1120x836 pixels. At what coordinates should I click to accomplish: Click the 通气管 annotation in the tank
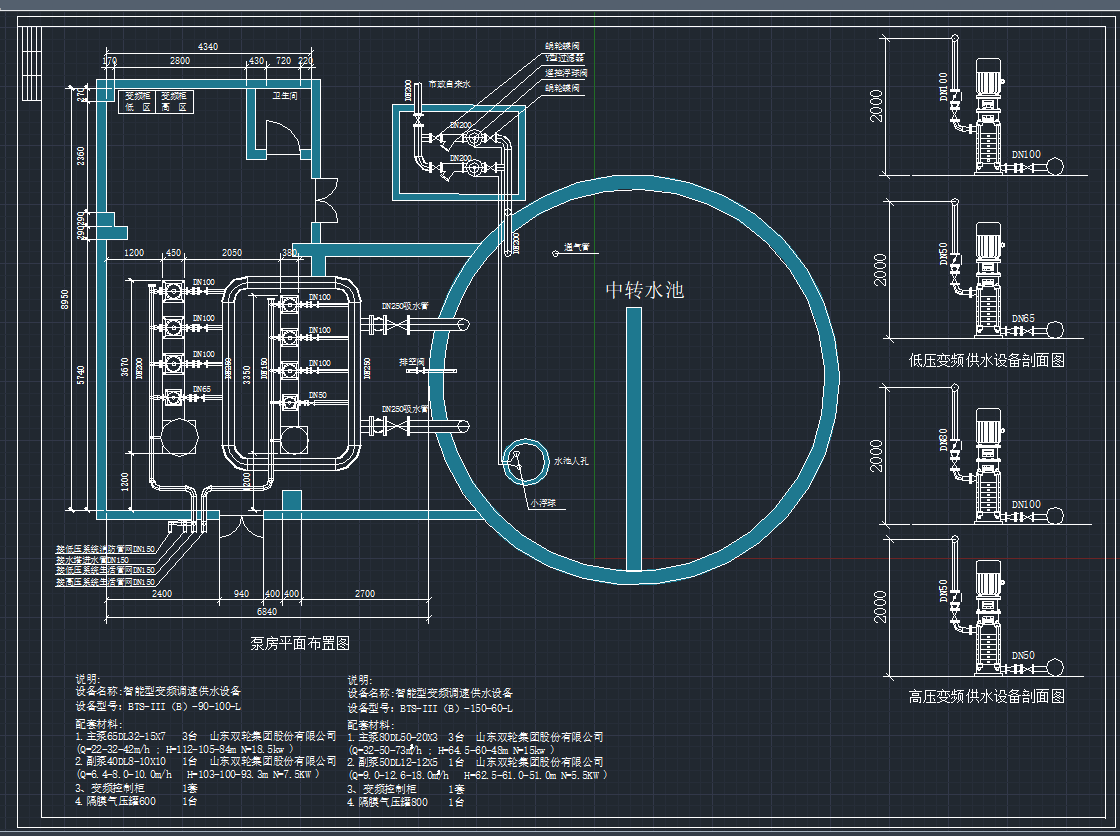tap(577, 246)
